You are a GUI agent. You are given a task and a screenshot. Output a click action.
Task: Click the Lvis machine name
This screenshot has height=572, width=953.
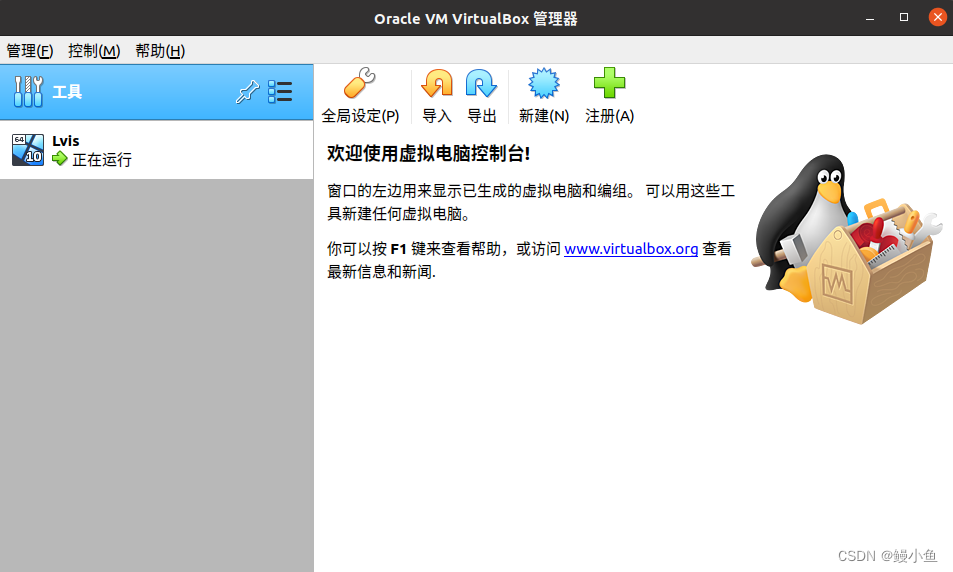(x=66, y=140)
